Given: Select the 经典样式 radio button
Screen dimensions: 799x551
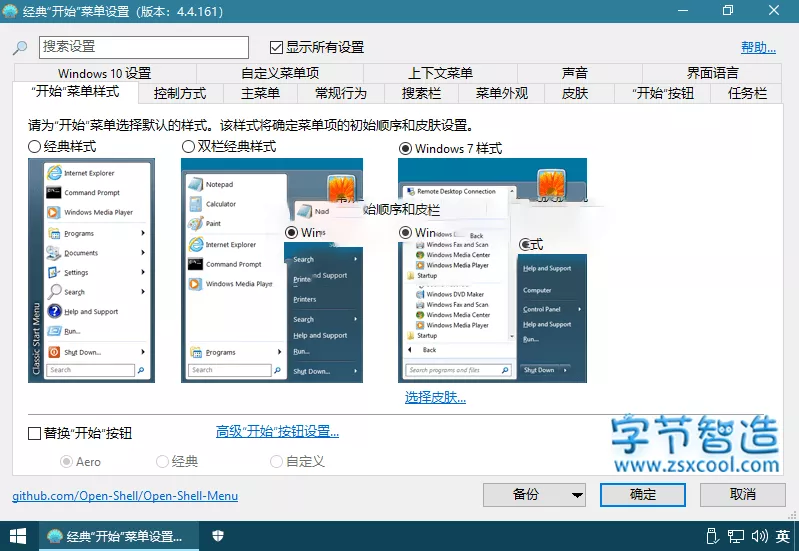Looking at the screenshot, I should coord(34,147).
